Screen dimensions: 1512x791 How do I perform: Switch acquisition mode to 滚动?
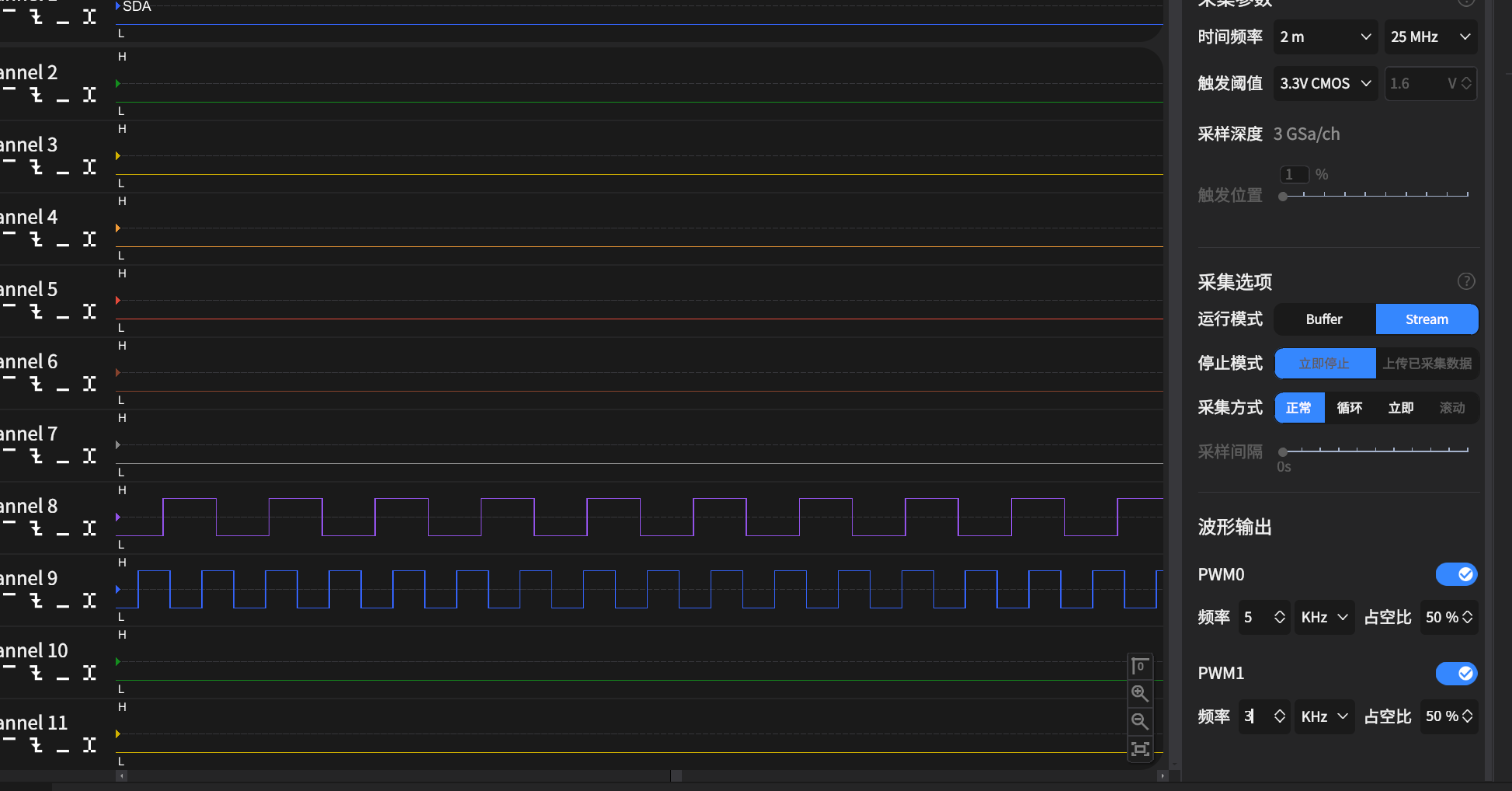1451,407
